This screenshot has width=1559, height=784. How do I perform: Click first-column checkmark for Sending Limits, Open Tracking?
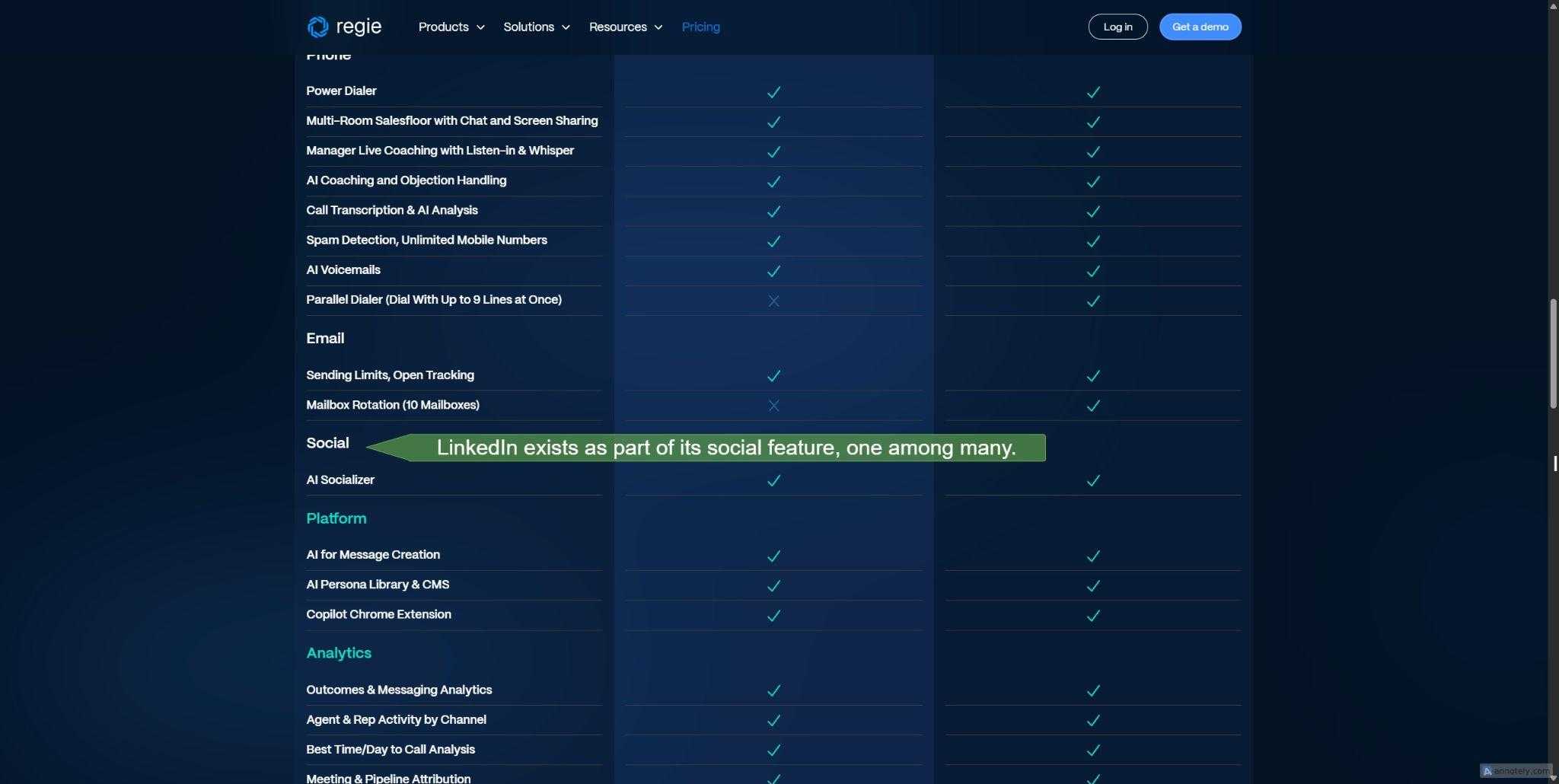(x=773, y=375)
